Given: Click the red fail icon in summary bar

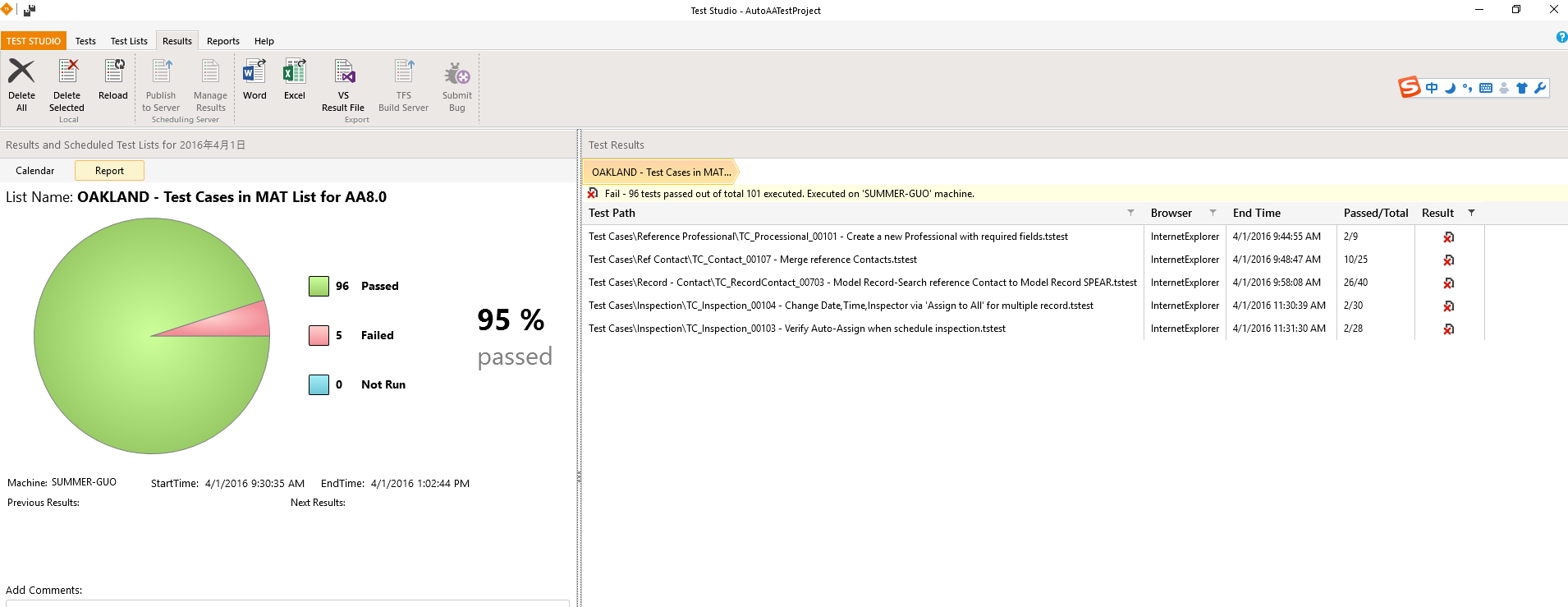Looking at the screenshot, I should (x=593, y=194).
